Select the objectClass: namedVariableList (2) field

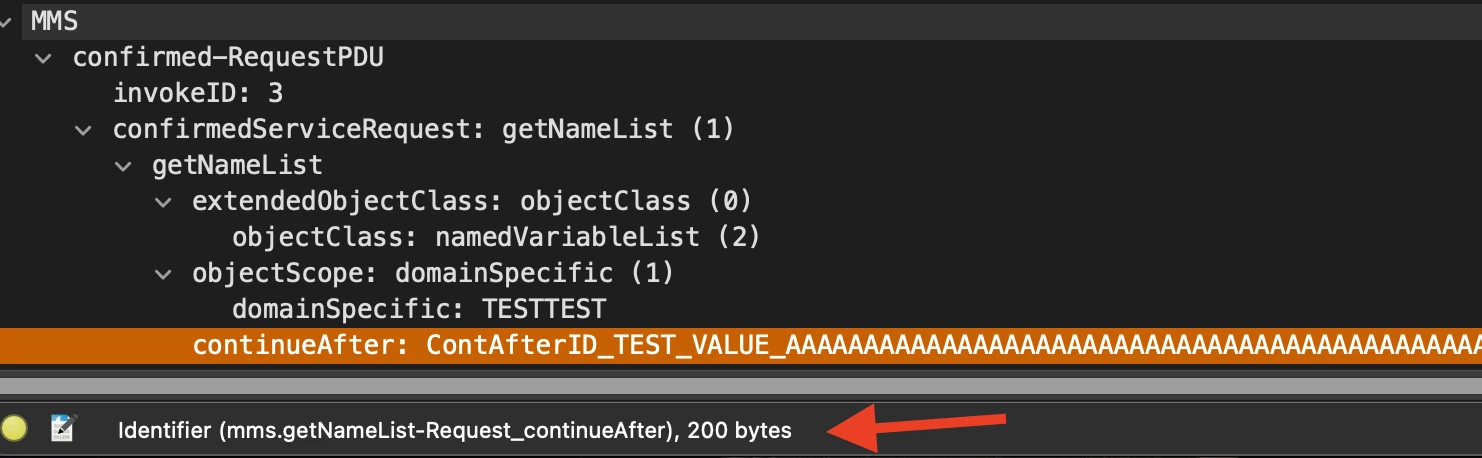pyautogui.click(x=496, y=237)
